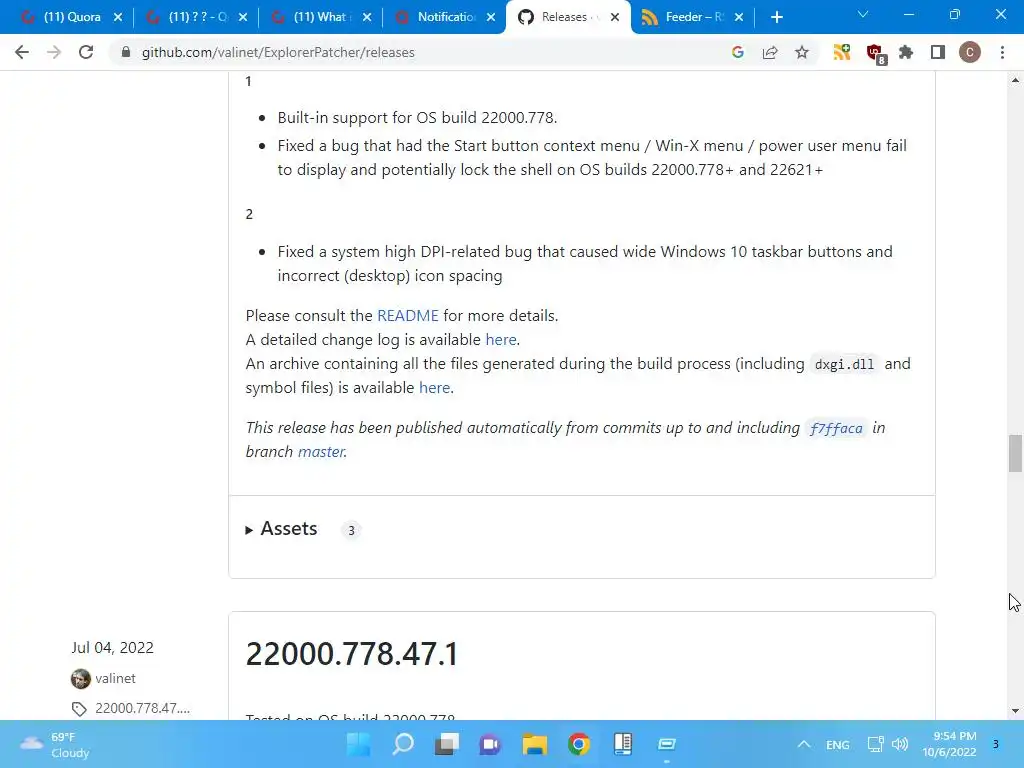The image size is (1024, 768).
Task: View site info lock icon
Action: coord(126,52)
